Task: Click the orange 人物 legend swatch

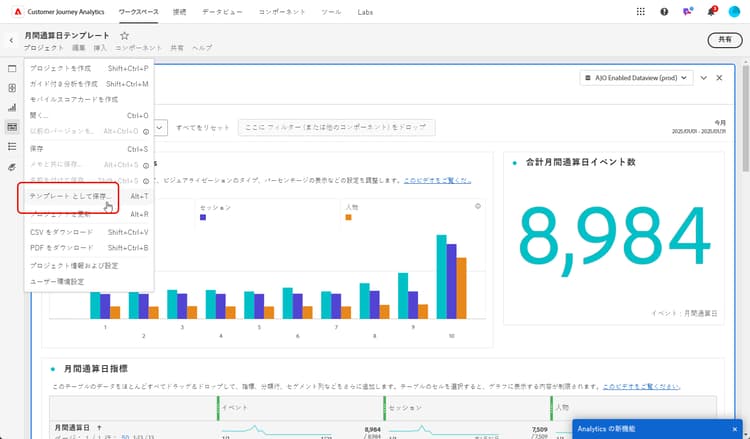Action: [x=348, y=217]
